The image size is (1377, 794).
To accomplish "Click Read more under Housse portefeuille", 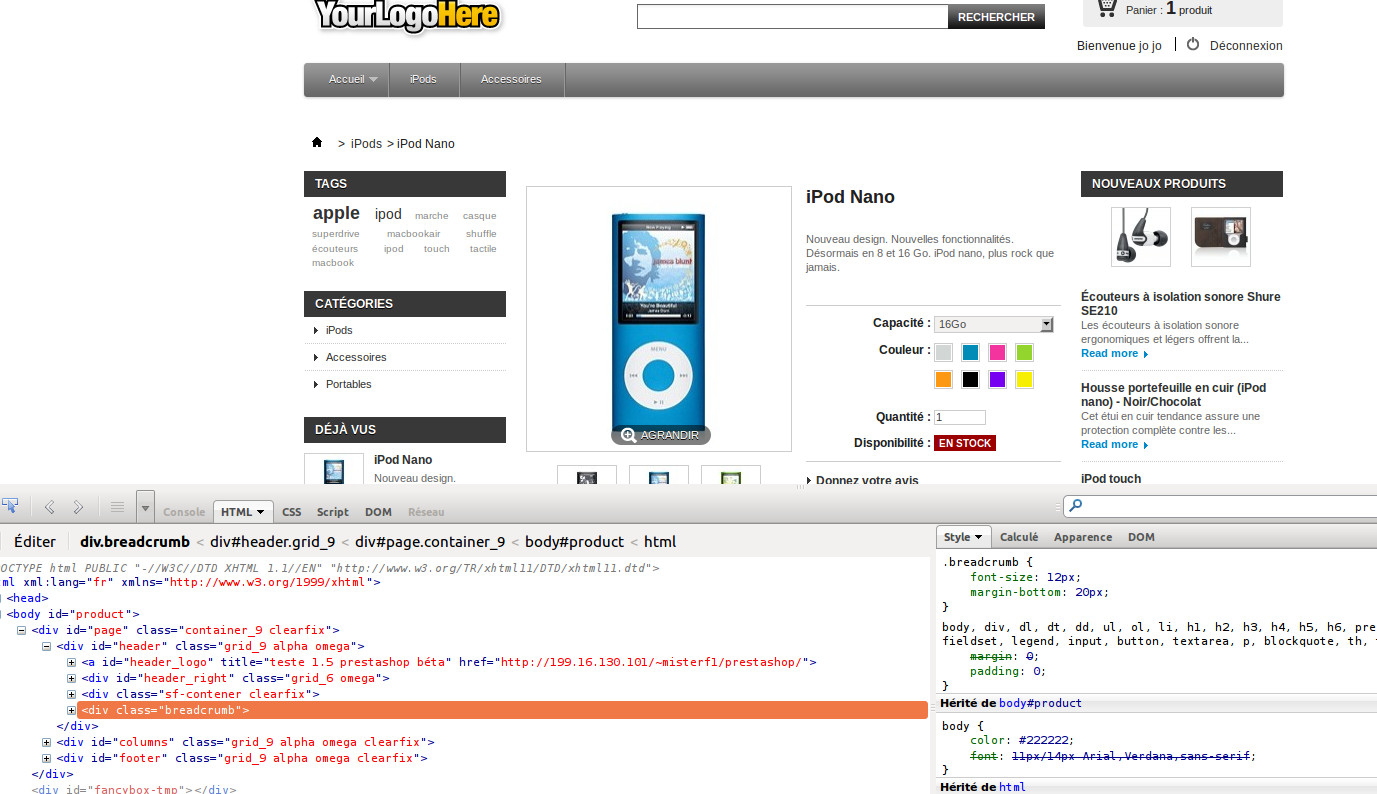I will point(1114,444).
